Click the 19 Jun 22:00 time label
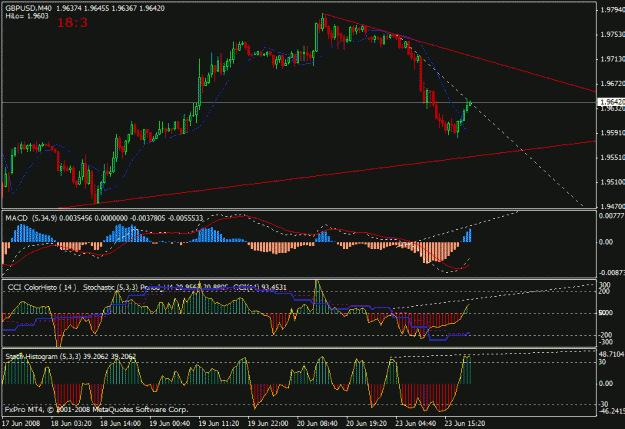The height and width of the screenshot is (429, 625). pos(268,423)
